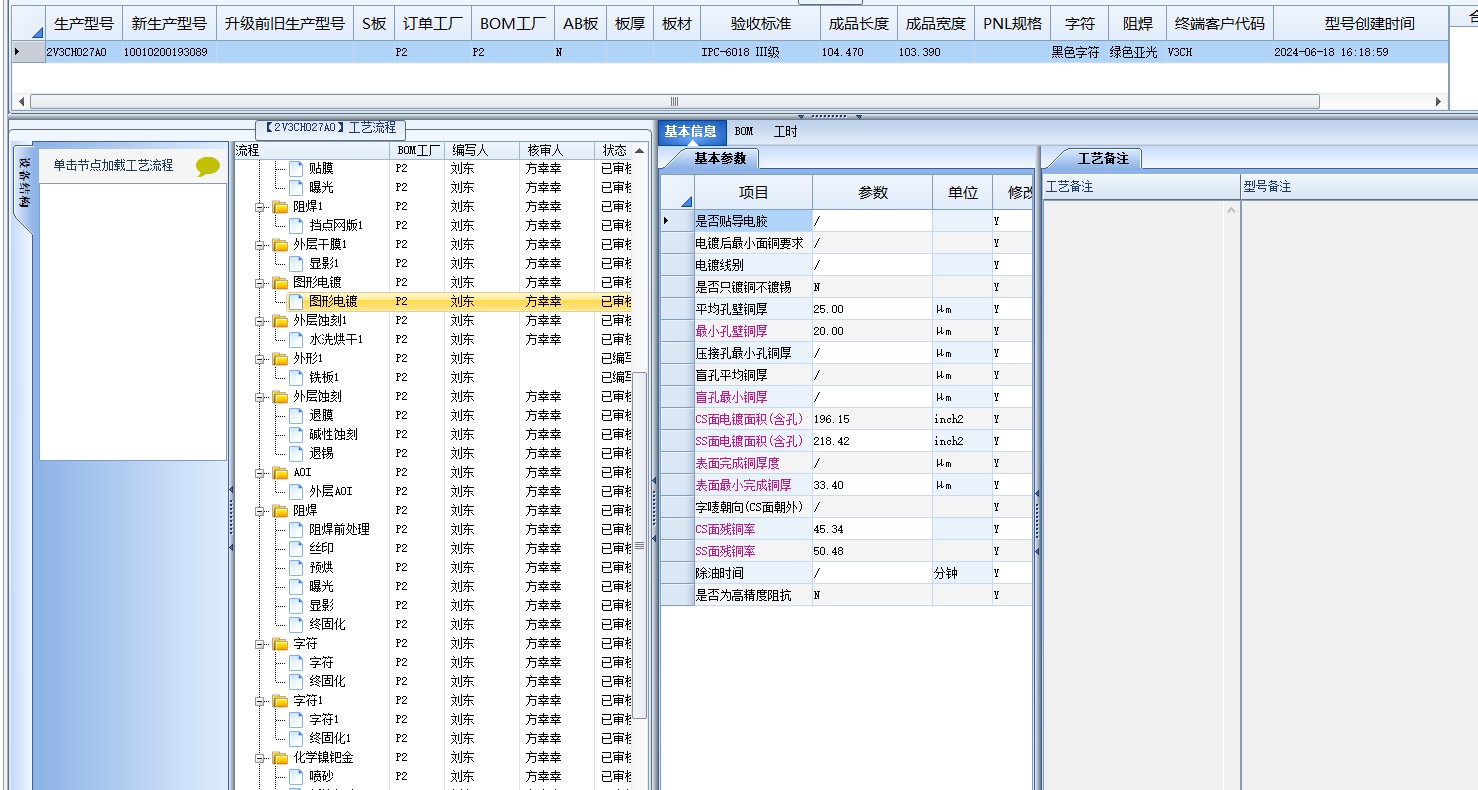Collapse the 阻焊 folder node

[260, 511]
